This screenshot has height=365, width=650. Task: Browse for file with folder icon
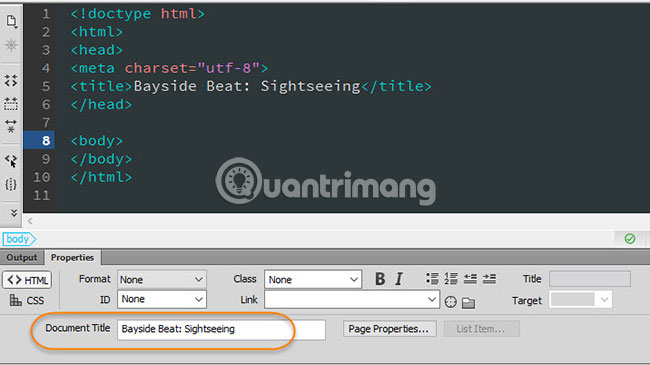468,303
